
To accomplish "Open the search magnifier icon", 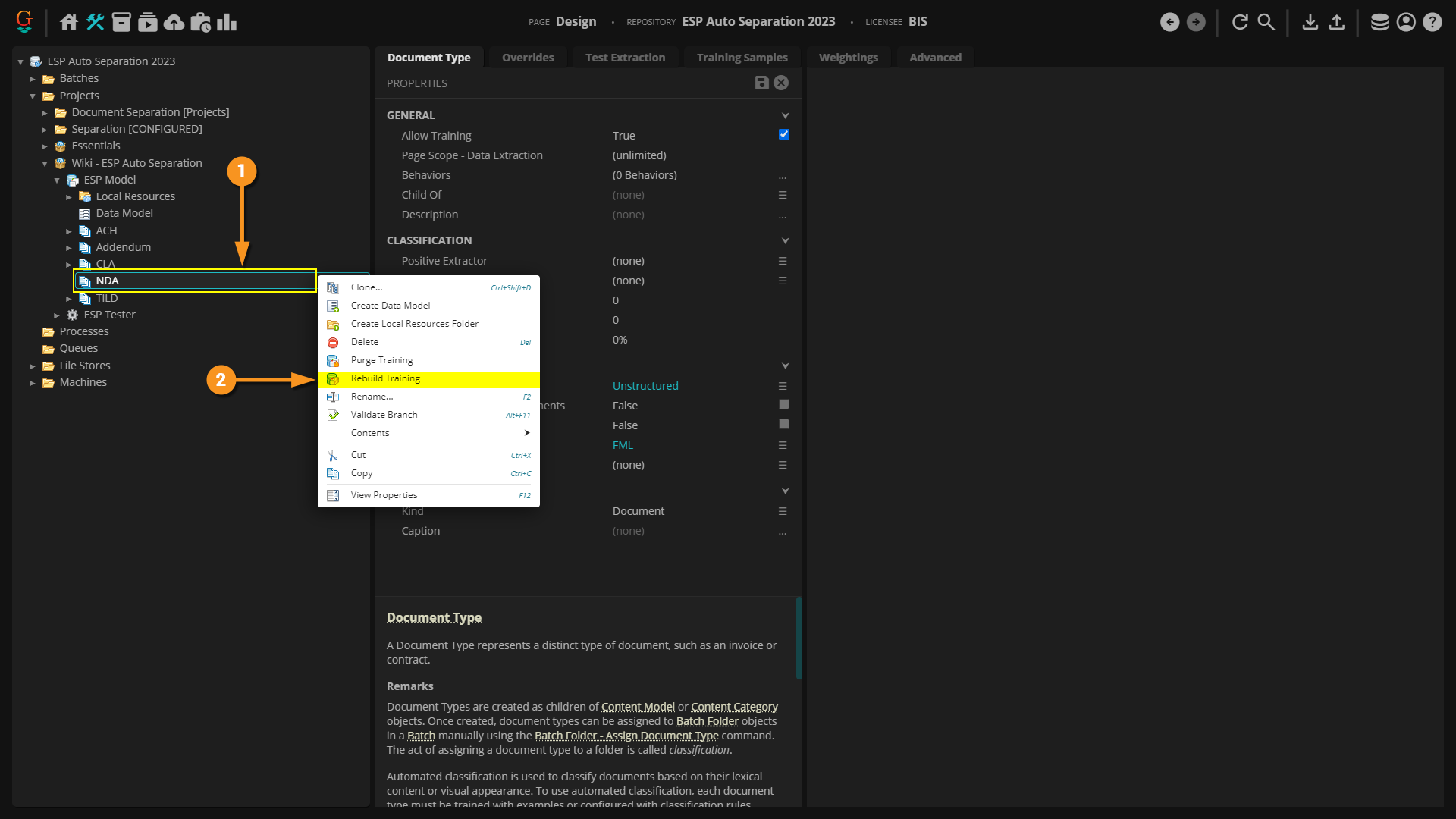I will (1266, 22).
